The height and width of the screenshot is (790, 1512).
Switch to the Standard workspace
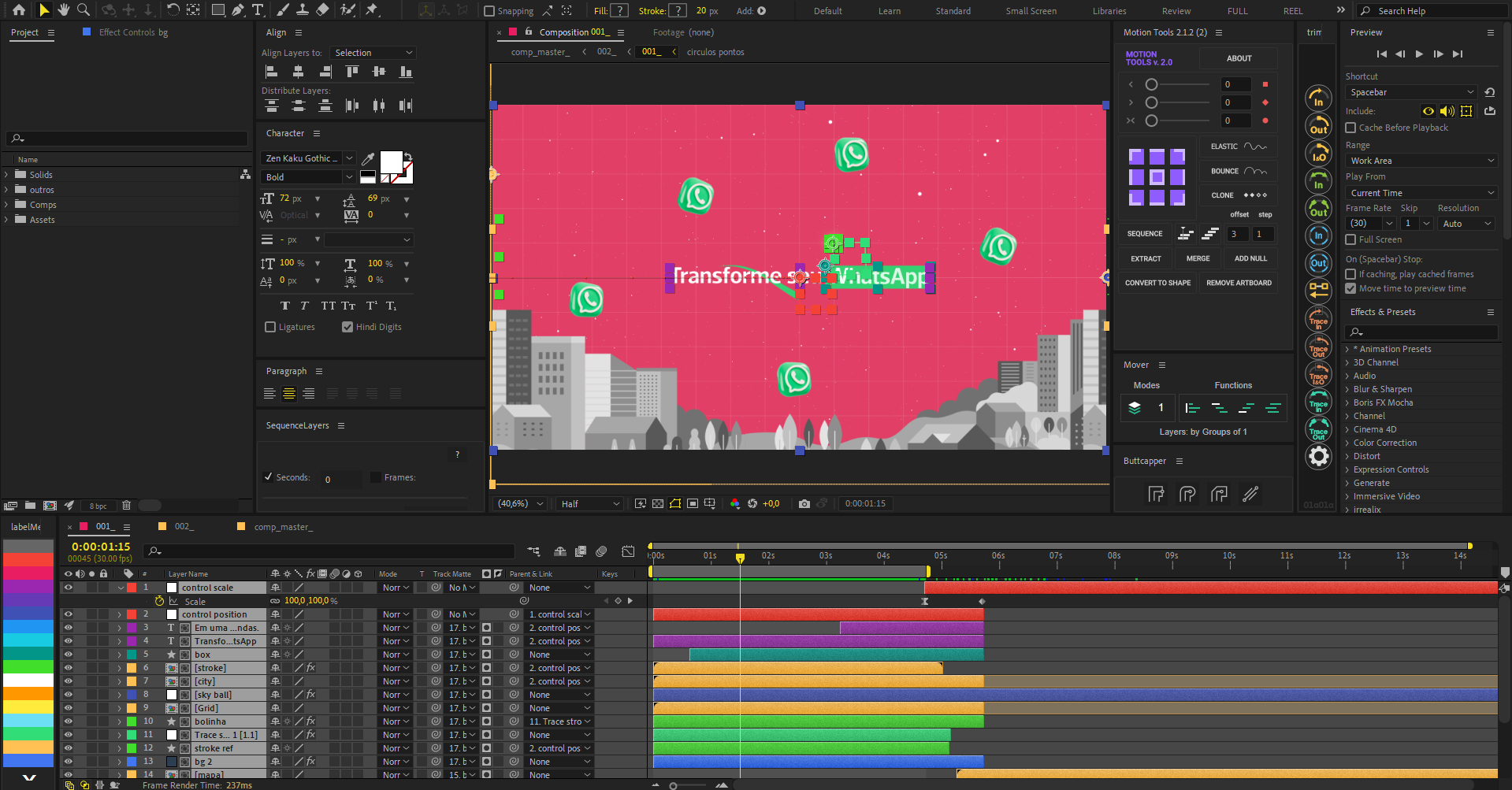pyautogui.click(x=953, y=11)
